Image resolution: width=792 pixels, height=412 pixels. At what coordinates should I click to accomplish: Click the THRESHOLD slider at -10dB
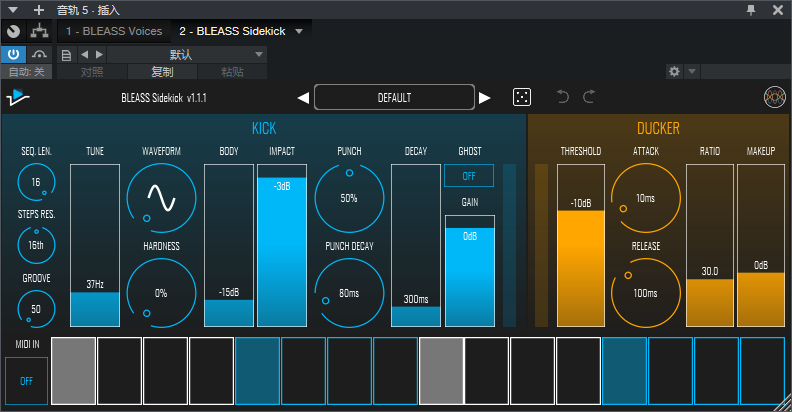click(x=581, y=245)
